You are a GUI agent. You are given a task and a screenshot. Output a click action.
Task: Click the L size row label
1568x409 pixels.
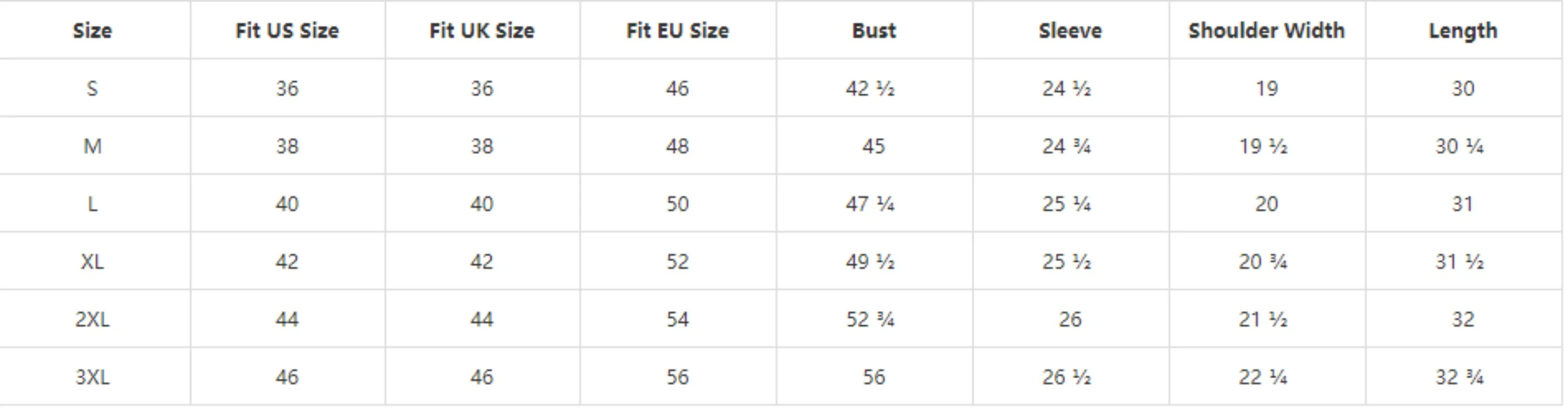coord(93,204)
